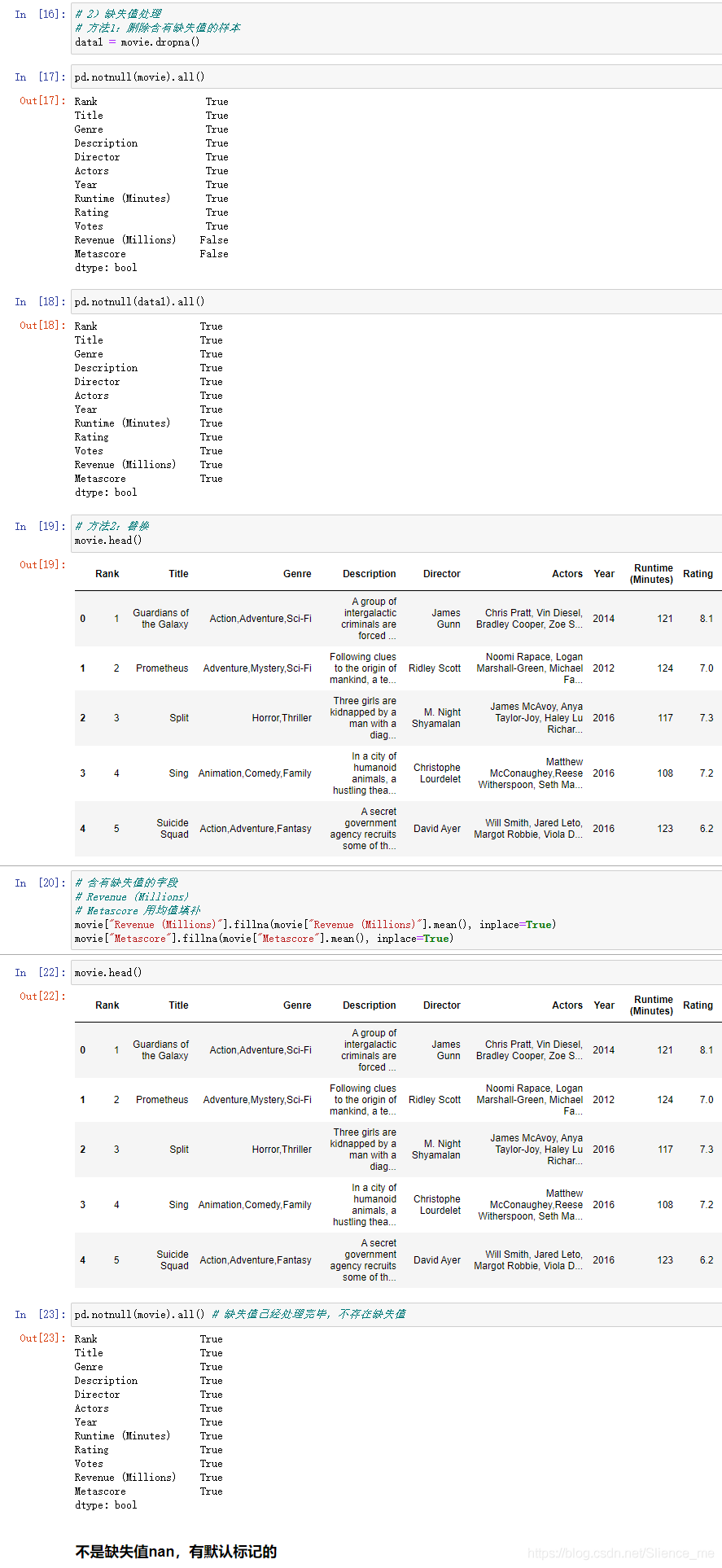The image size is (722, 1568).
Task: Click 'James Gunn' director in Out[22] table
Action: coord(446,1050)
